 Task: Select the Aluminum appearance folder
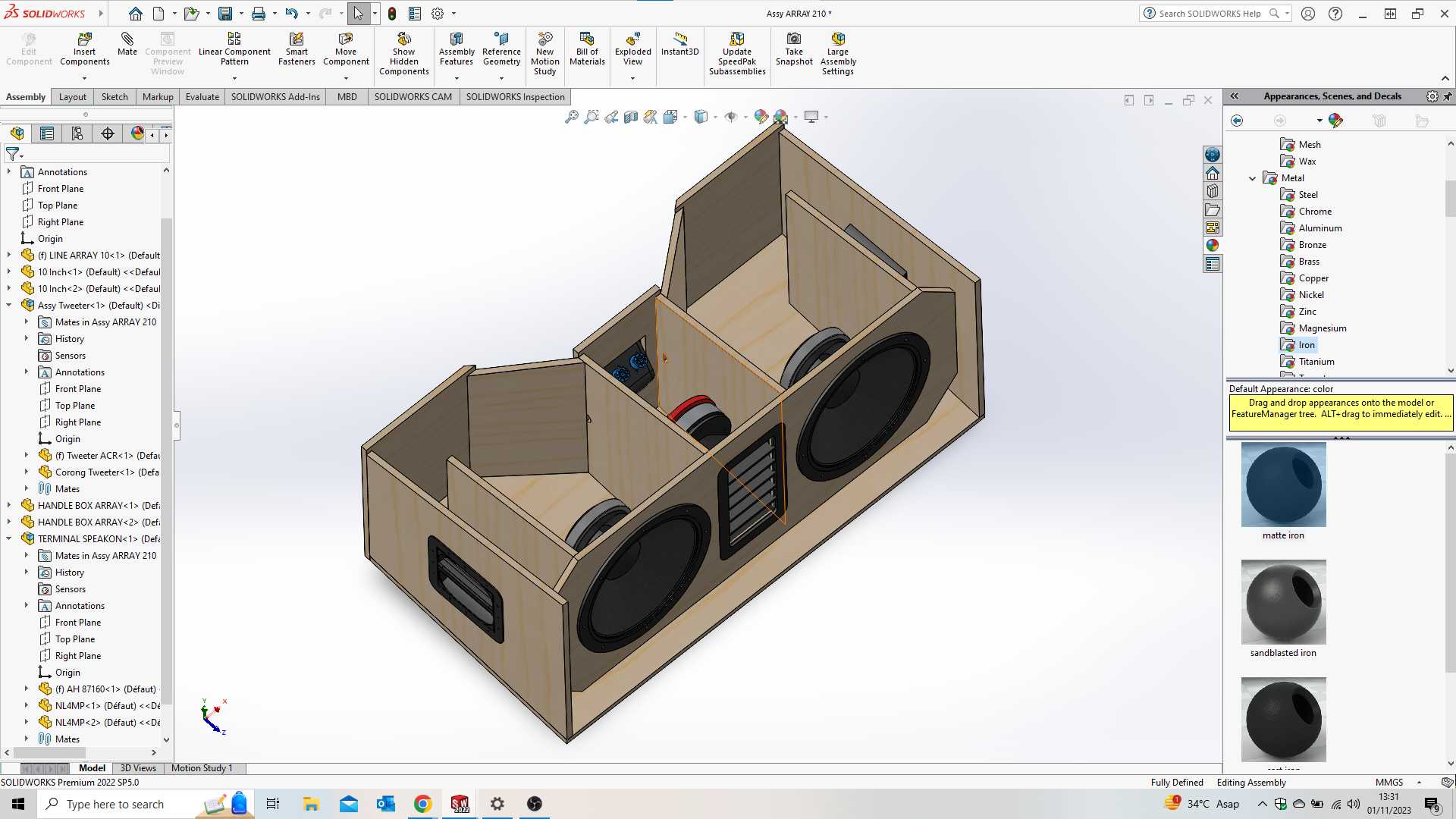(x=1311, y=228)
